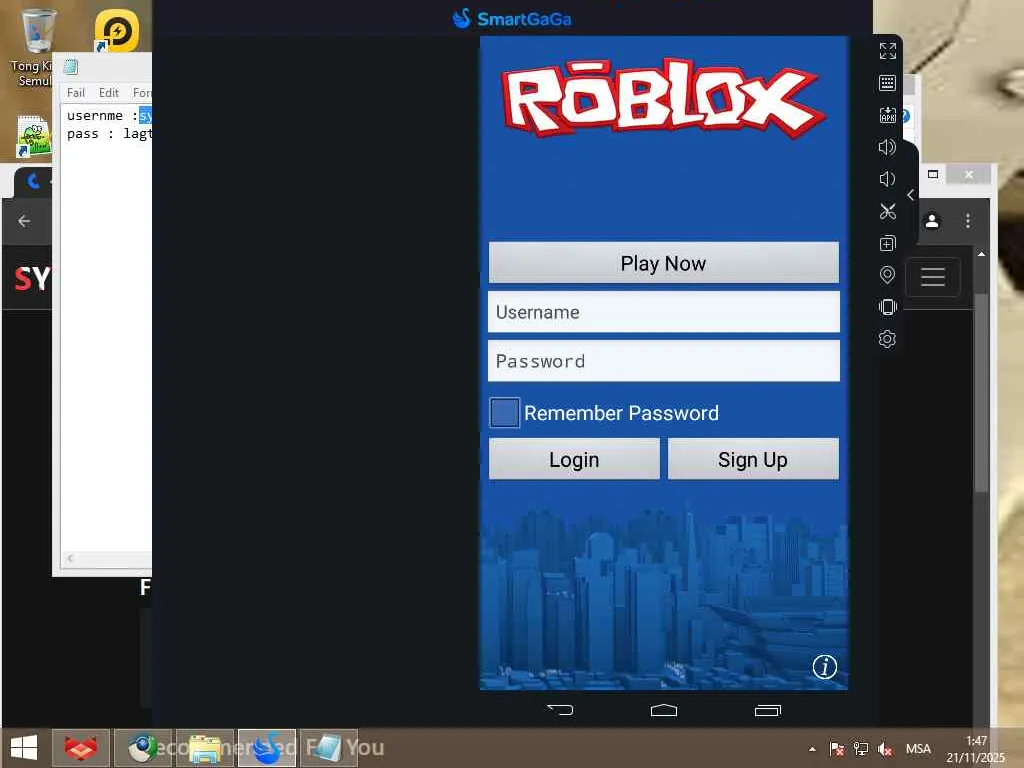Image resolution: width=1024 pixels, height=768 pixels.
Task: Show hidden system tray icons
Action: tap(812, 749)
